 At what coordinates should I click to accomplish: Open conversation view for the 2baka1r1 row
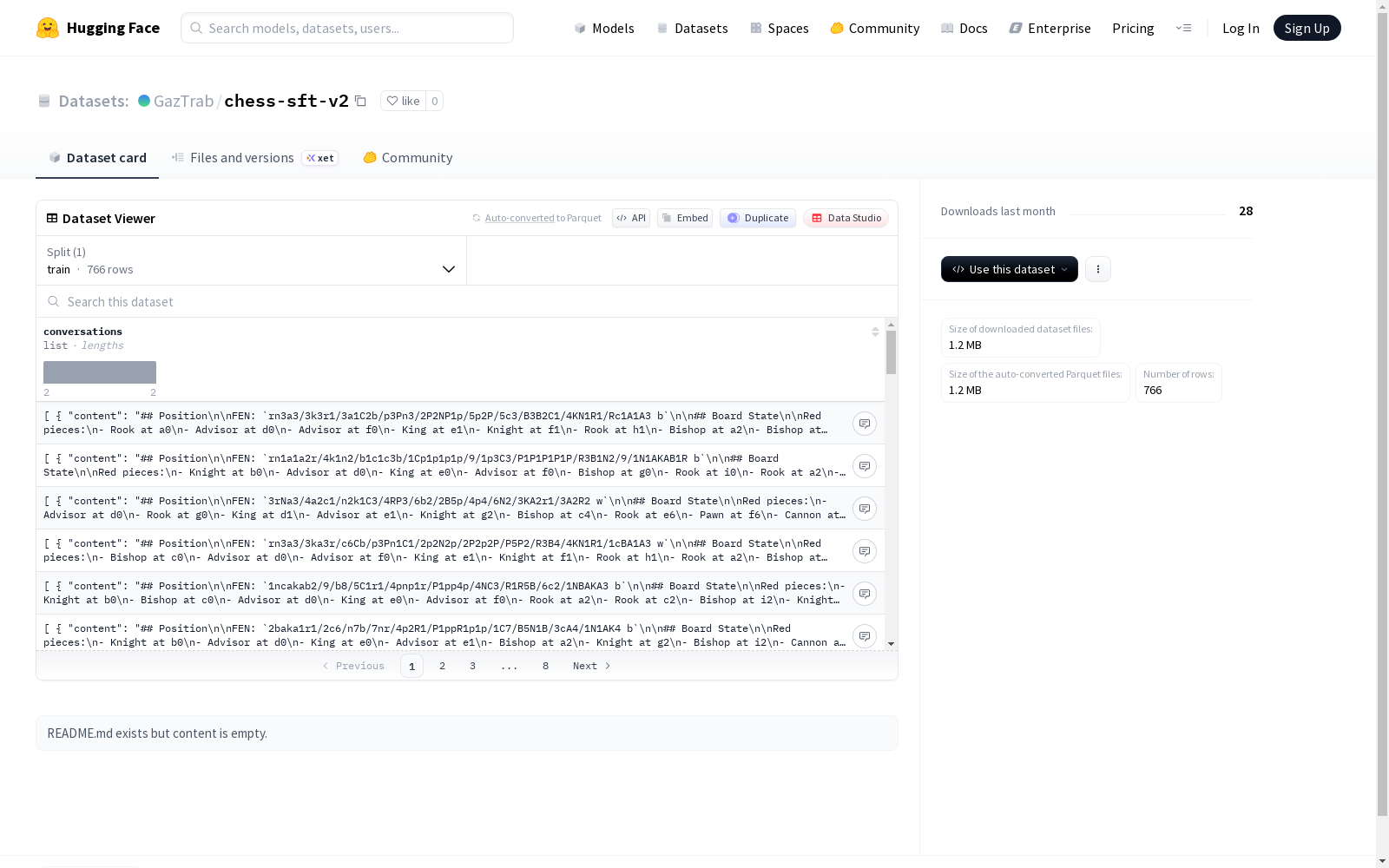click(x=865, y=636)
